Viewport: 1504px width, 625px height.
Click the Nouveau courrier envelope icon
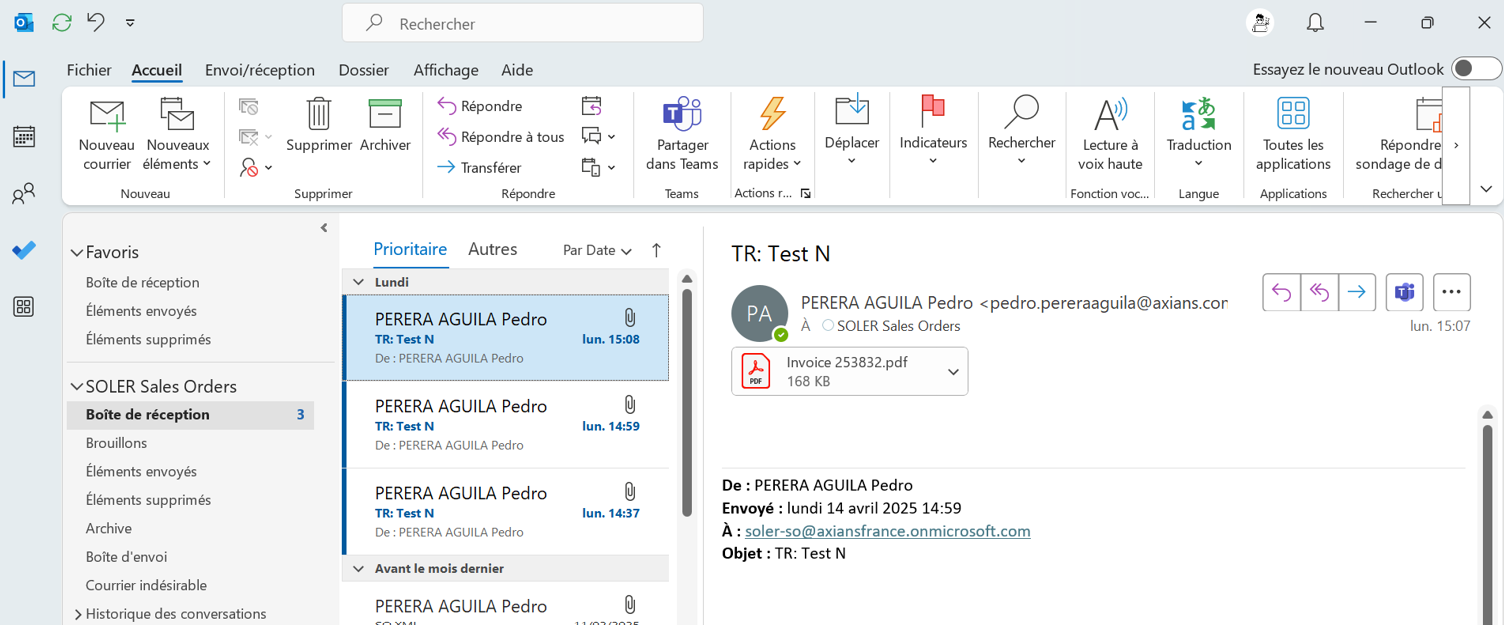click(x=106, y=116)
